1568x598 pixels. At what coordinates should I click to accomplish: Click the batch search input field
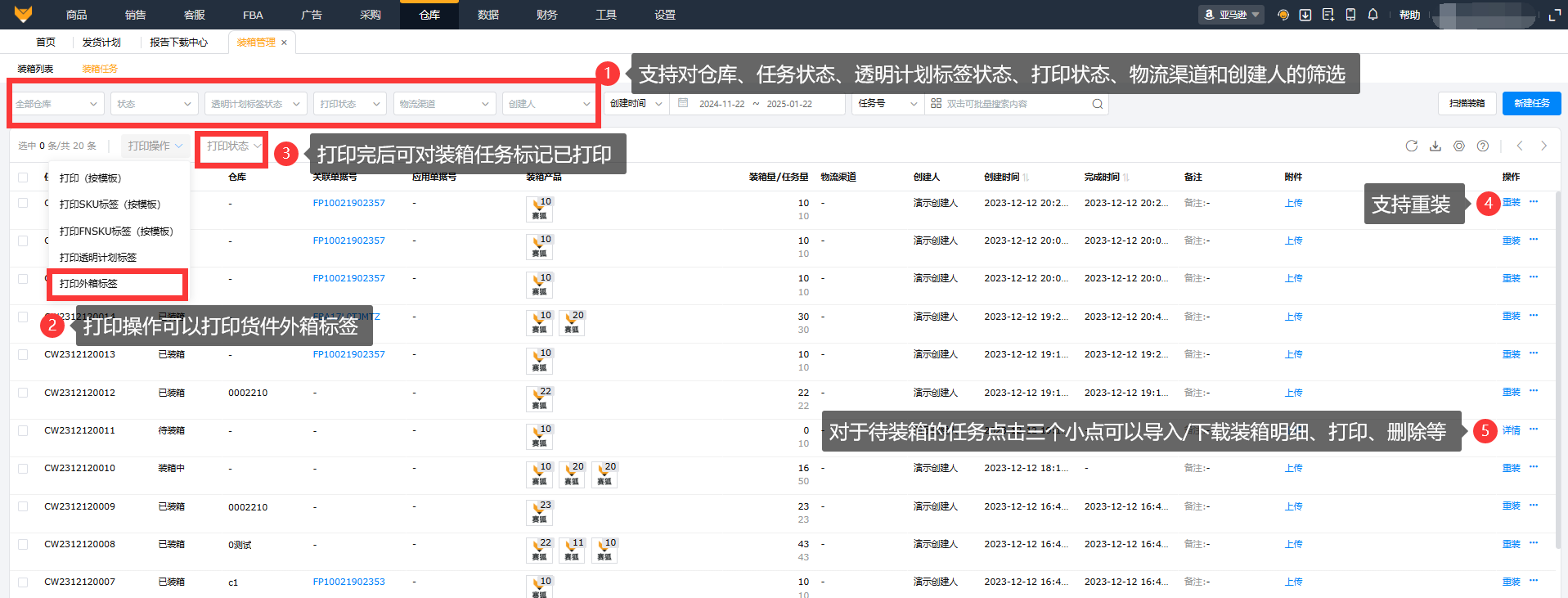click(x=1017, y=104)
